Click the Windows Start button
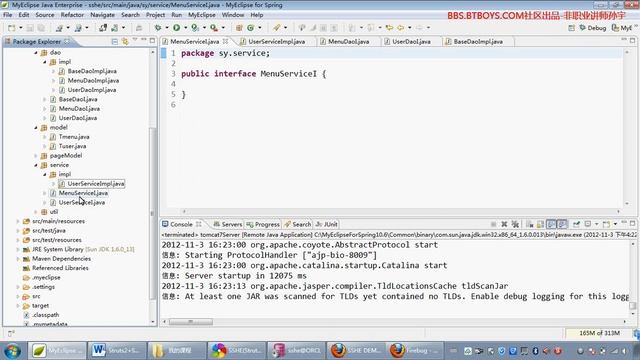 point(12,351)
